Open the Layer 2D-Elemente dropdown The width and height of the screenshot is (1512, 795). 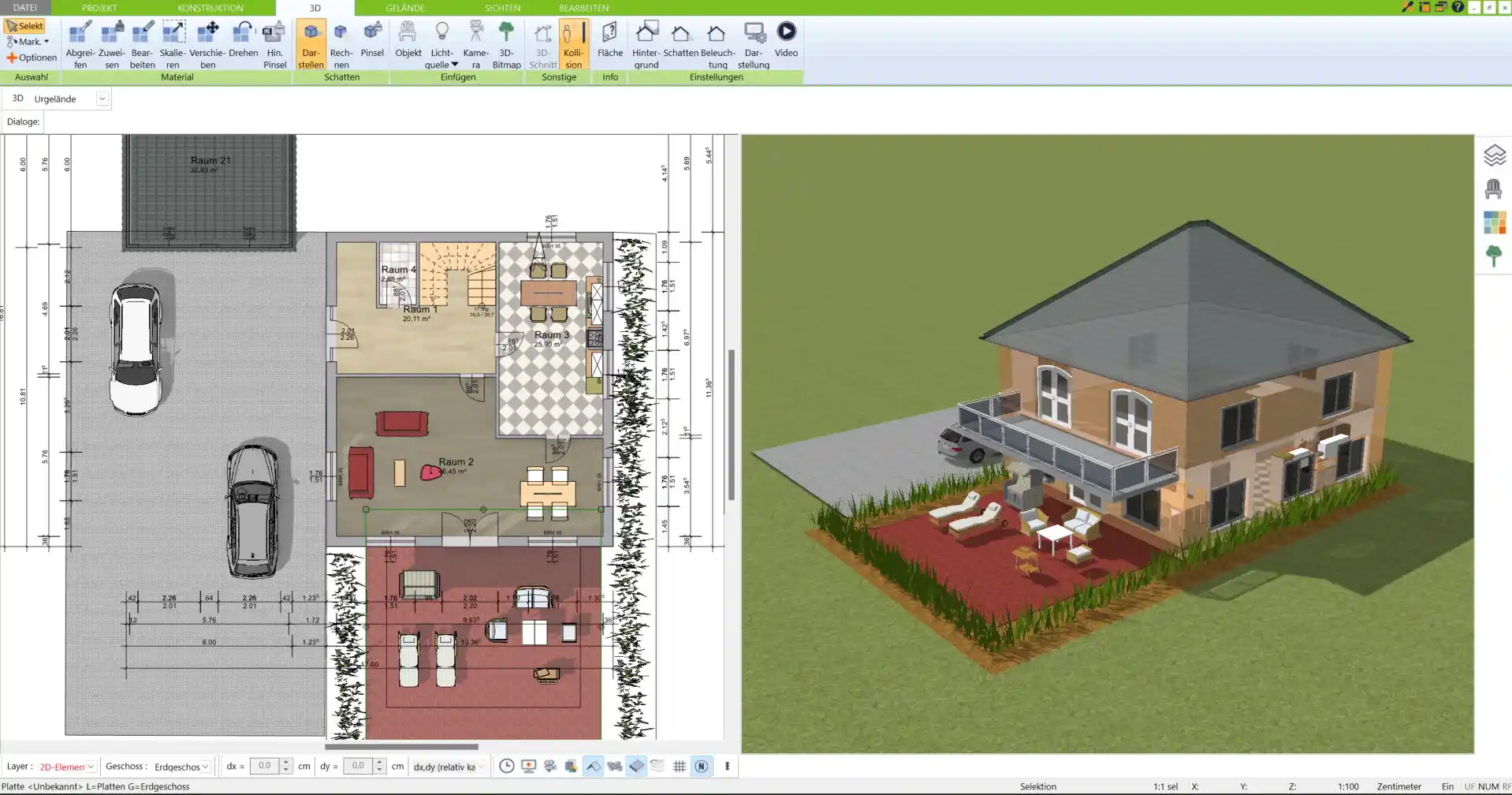(68, 767)
